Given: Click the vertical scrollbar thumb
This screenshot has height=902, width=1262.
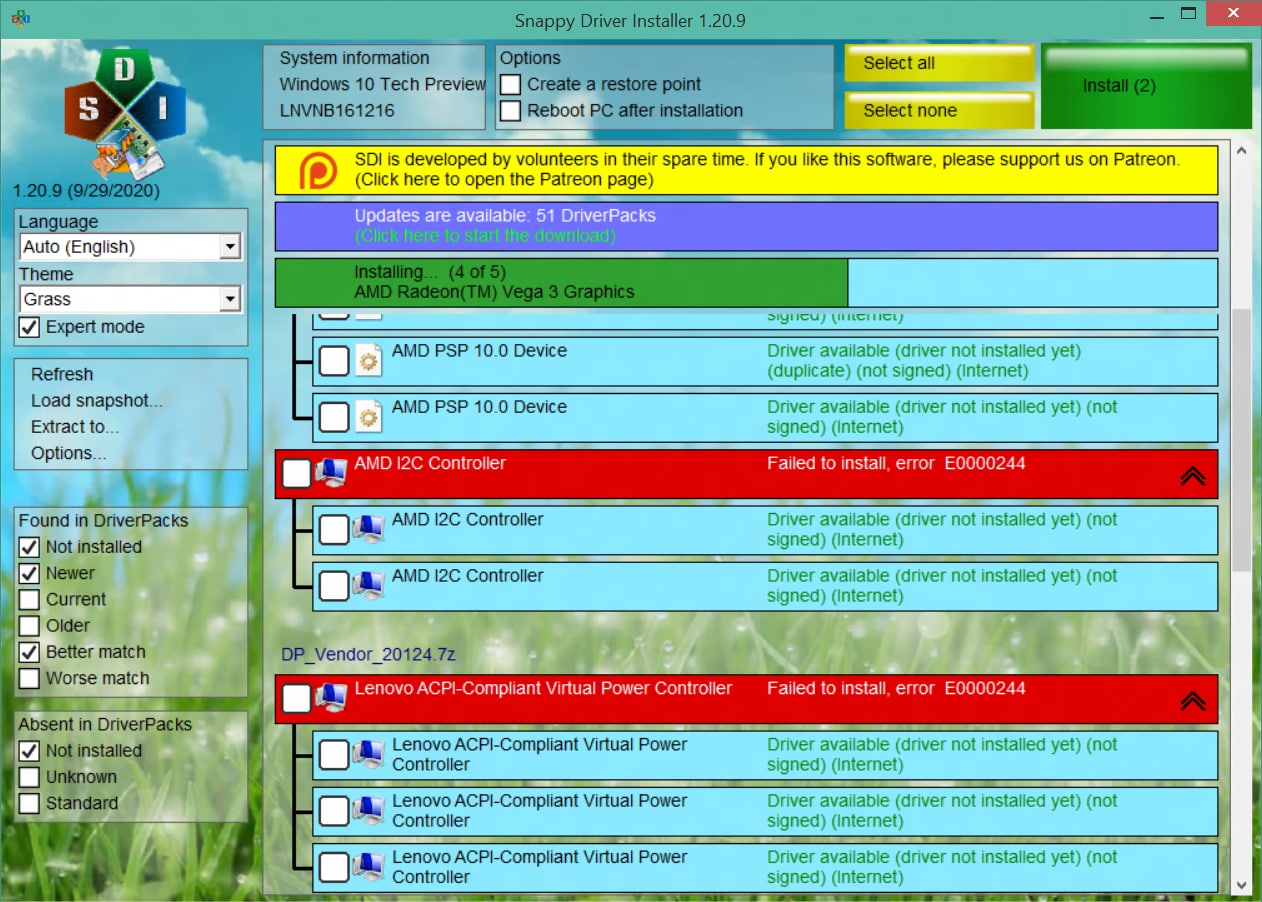Looking at the screenshot, I should point(1241,440).
